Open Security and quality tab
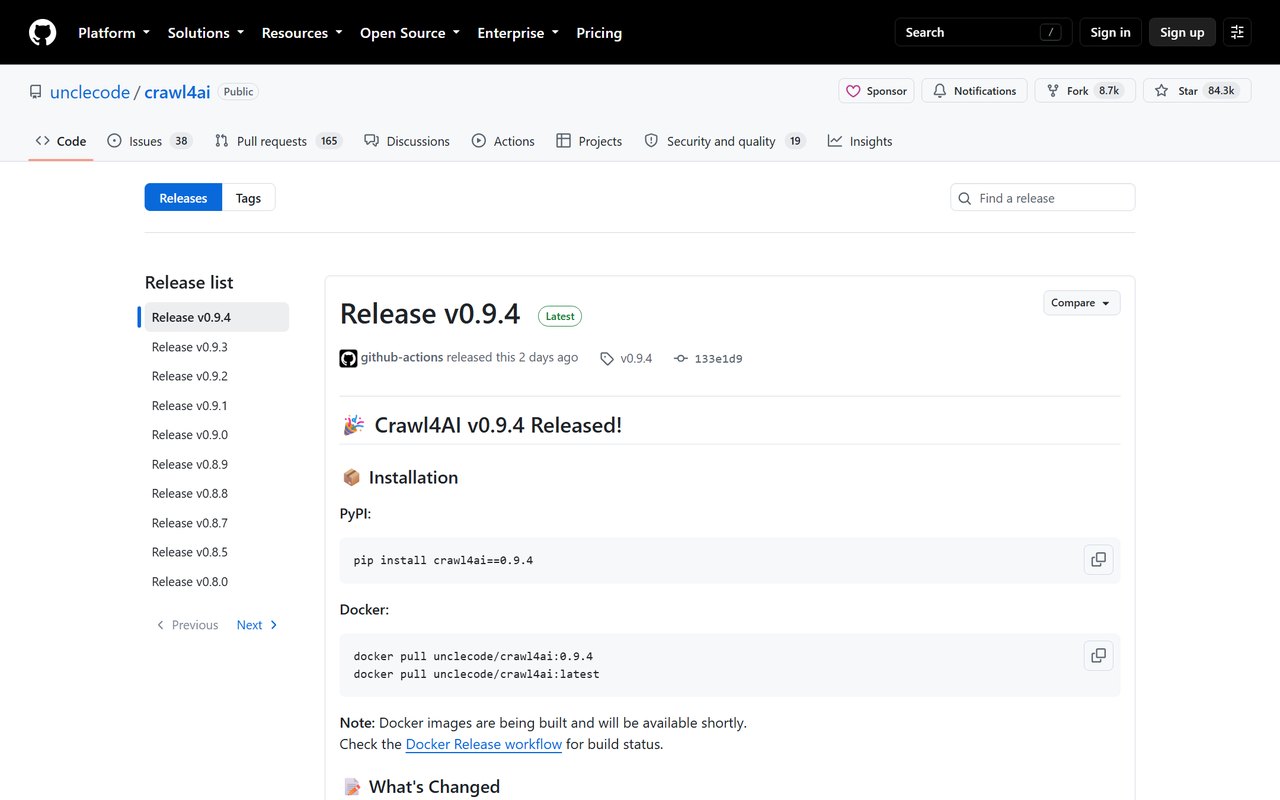1280x800 pixels. (725, 141)
